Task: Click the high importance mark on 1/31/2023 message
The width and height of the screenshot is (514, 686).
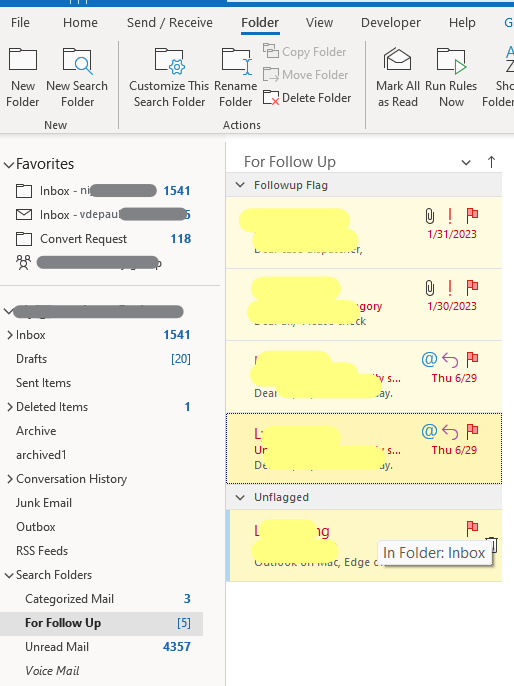Action: coord(450,216)
